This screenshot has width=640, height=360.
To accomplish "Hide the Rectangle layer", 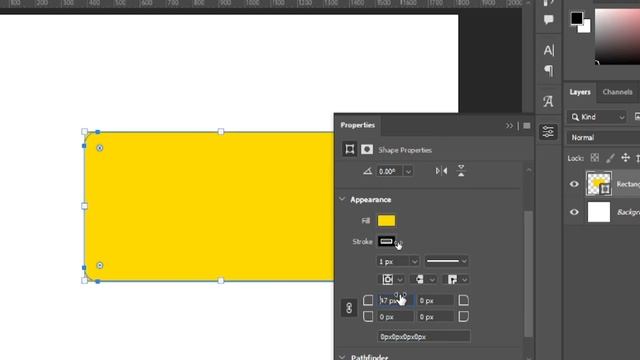I will click(x=574, y=184).
